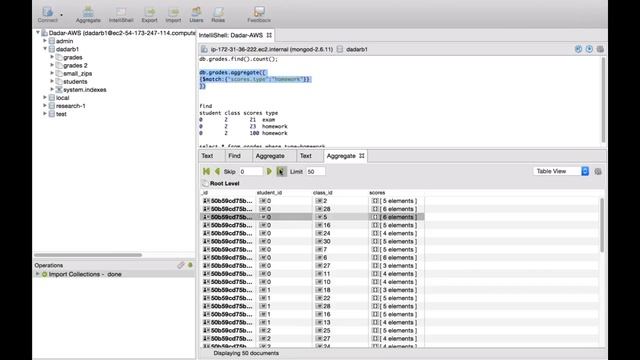
Task: Expand the local database node
Action: 45,98
